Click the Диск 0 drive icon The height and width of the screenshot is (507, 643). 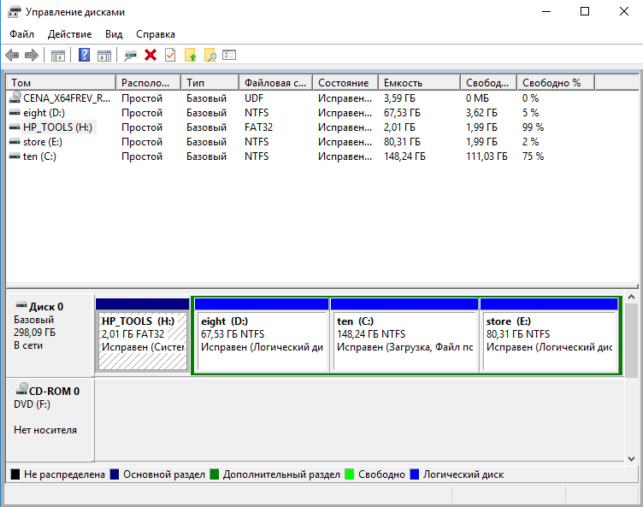tap(21, 305)
